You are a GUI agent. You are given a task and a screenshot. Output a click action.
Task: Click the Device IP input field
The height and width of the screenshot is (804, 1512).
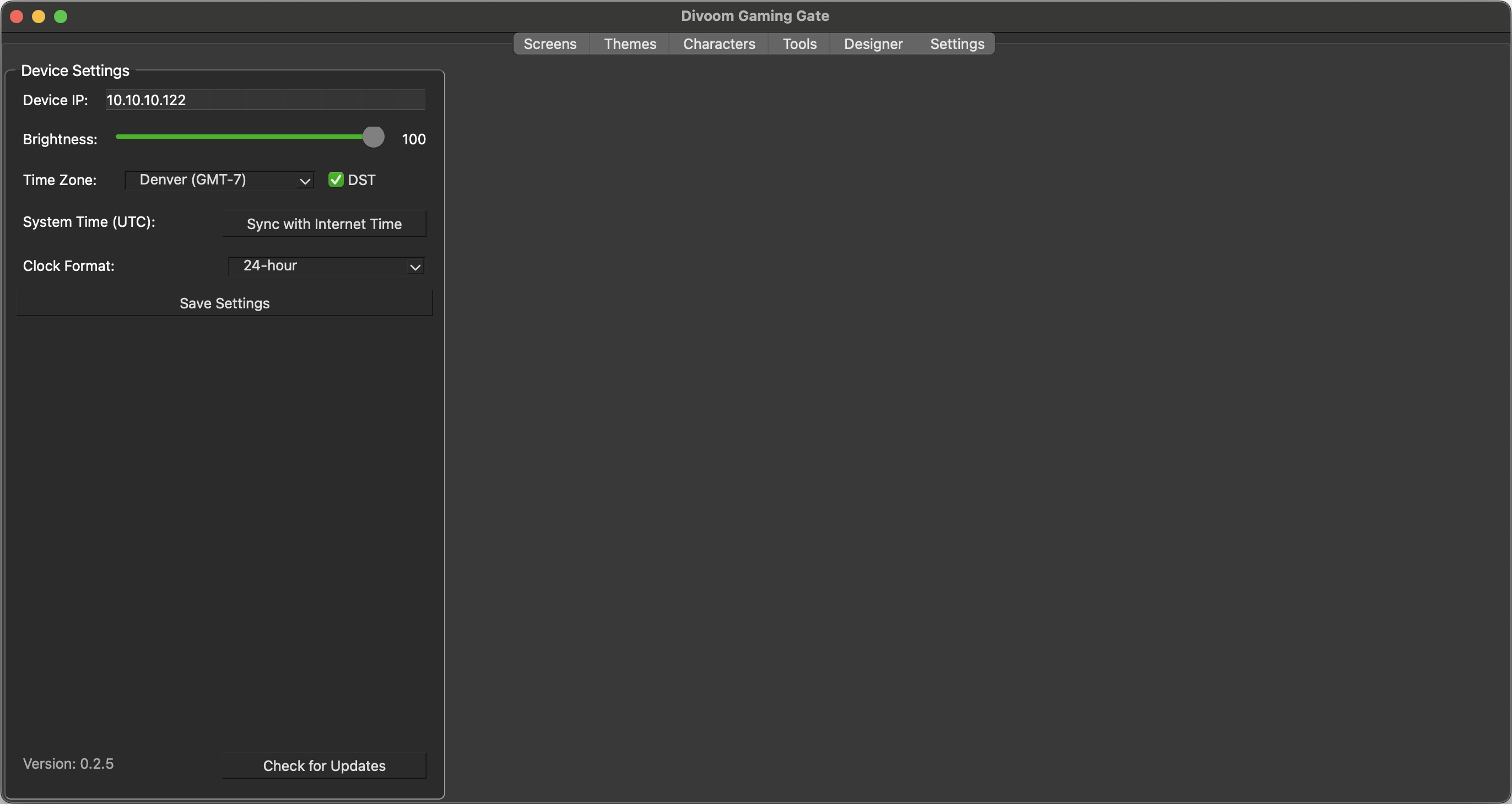(265, 100)
